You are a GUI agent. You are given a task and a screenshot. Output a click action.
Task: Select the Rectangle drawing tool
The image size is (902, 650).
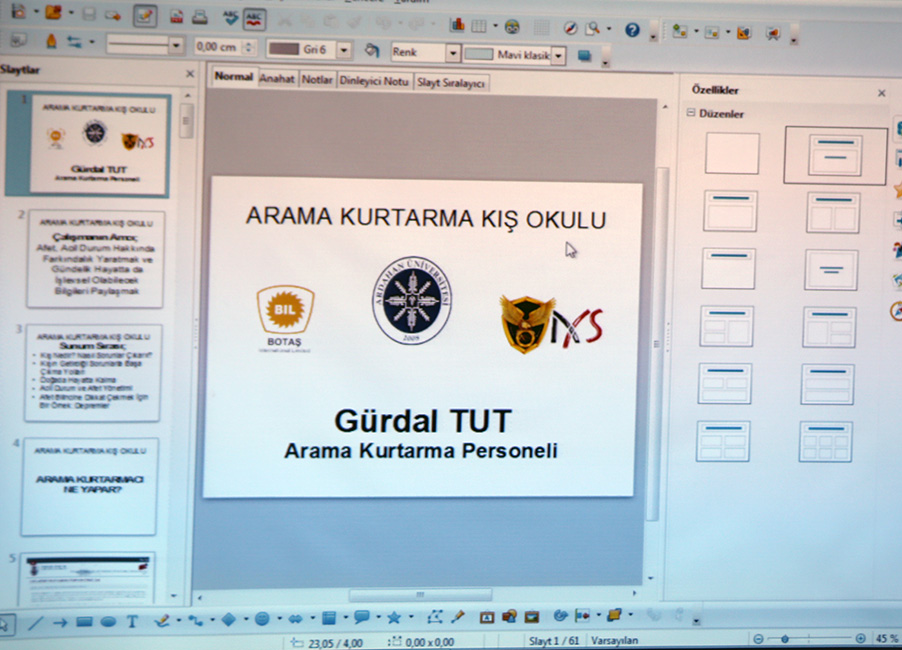pyautogui.click(x=85, y=621)
